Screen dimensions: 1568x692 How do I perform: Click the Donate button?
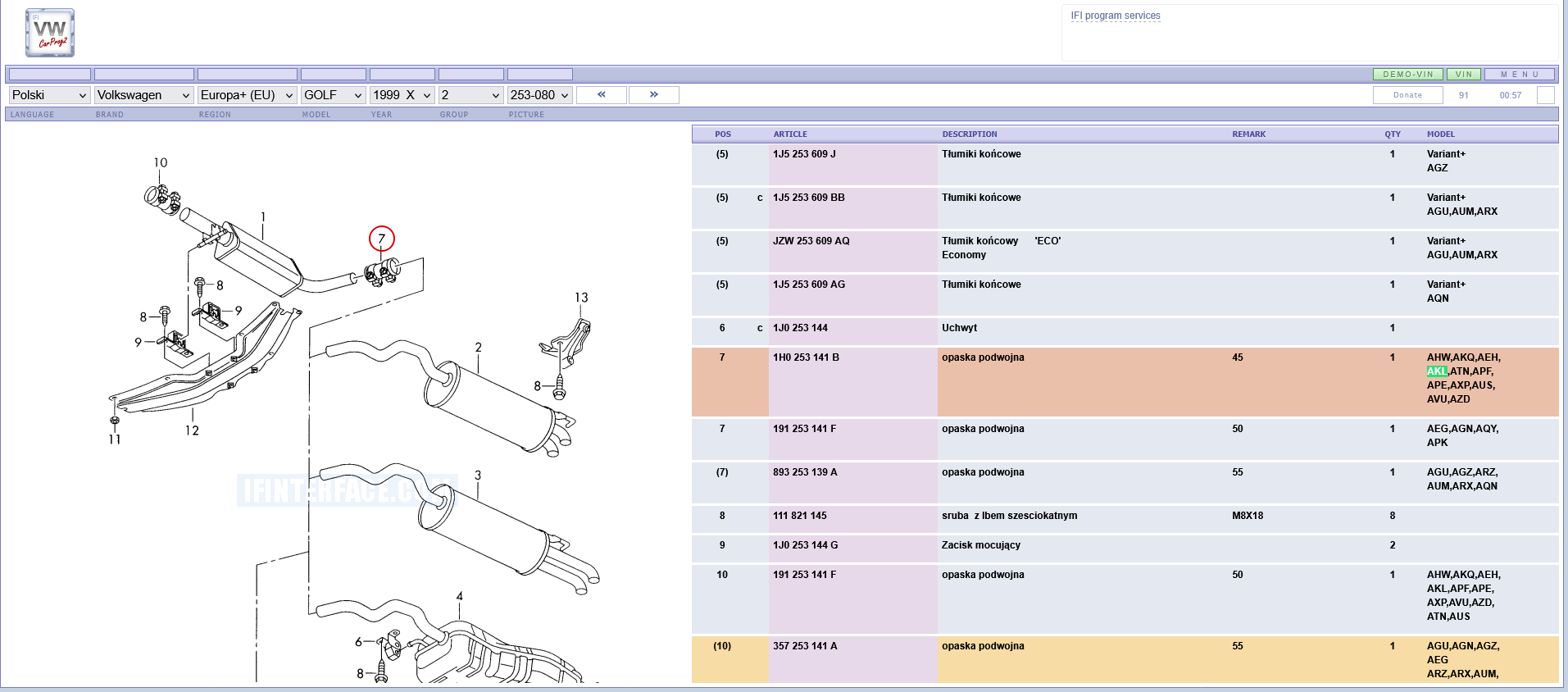click(x=1407, y=95)
